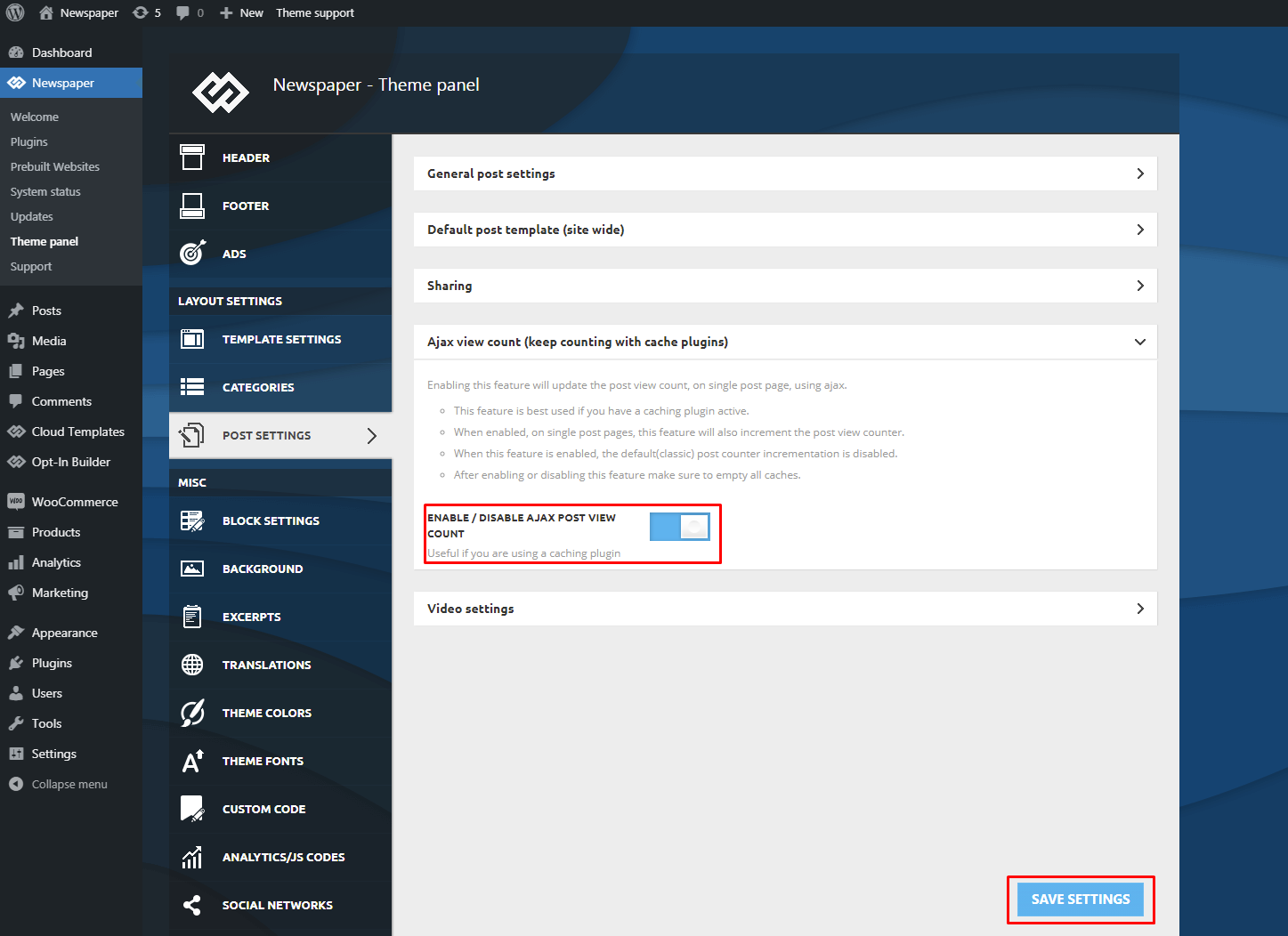Viewport: 1288px width, 936px height.
Task: Click the Collapse menu arrow icon
Action: pos(16,784)
